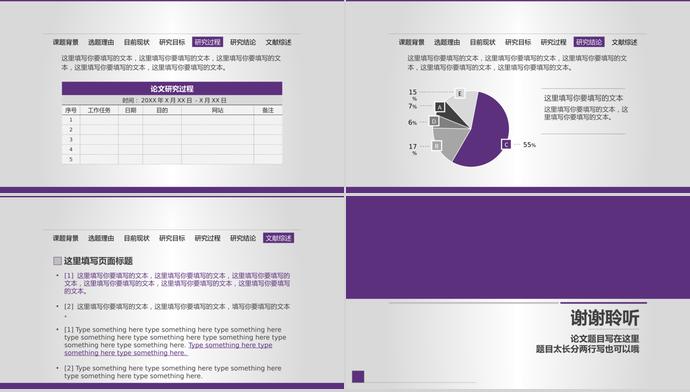
Task: Click 选题理由 tab on the references slide
Action: (101, 238)
